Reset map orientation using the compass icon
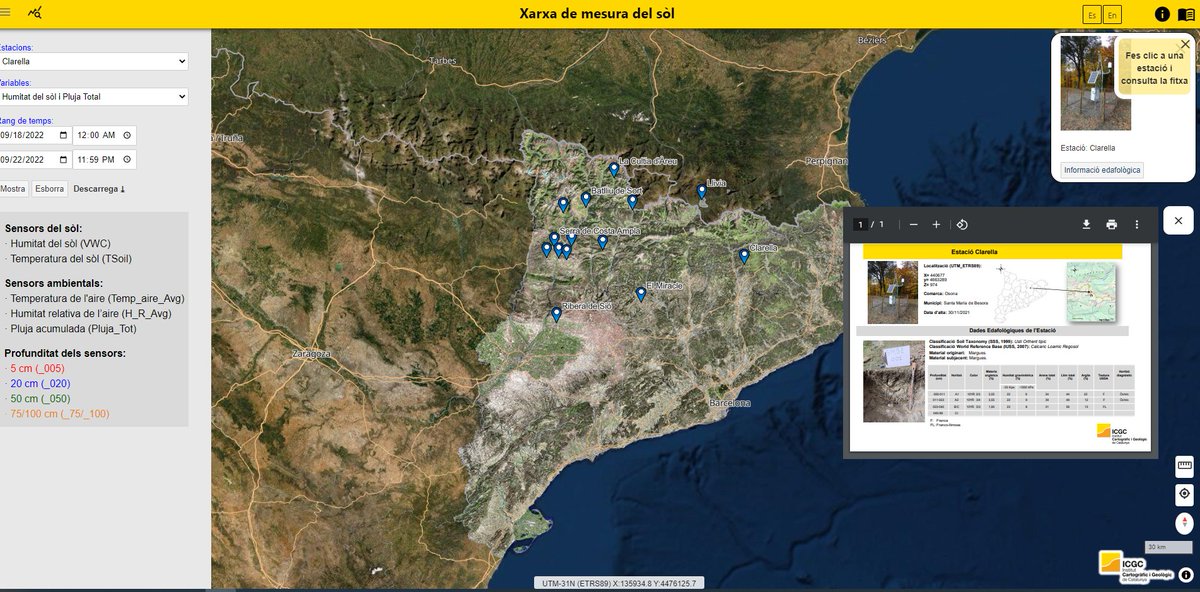The height and width of the screenshot is (592, 1200). (x=1184, y=521)
